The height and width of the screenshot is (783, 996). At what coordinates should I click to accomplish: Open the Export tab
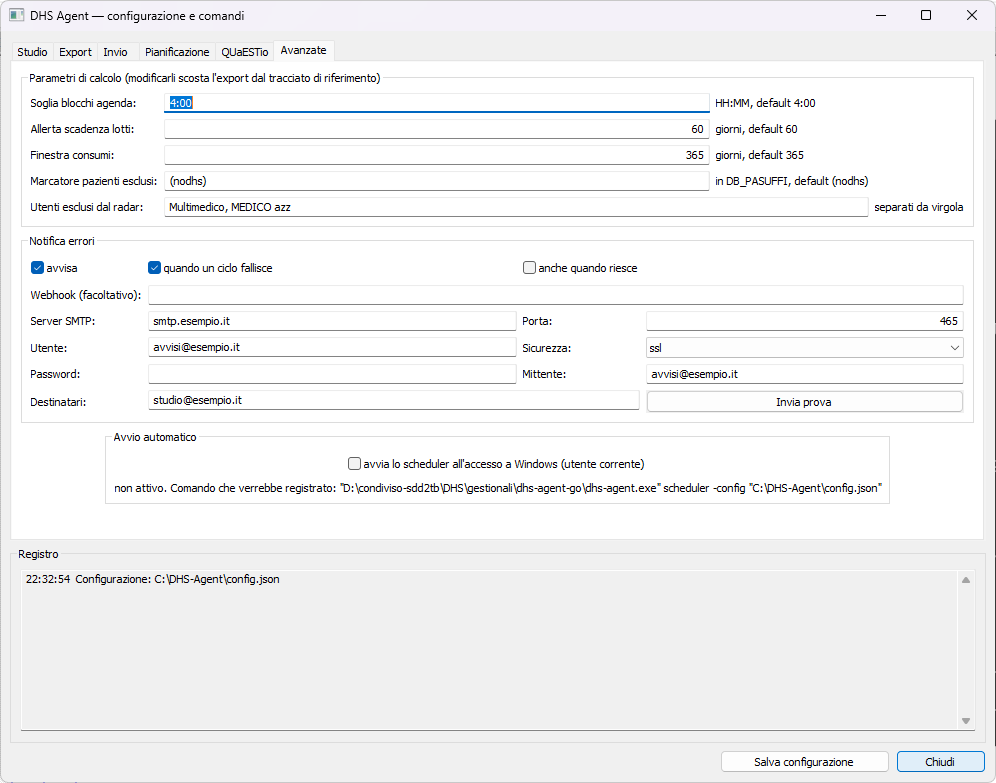coord(76,52)
